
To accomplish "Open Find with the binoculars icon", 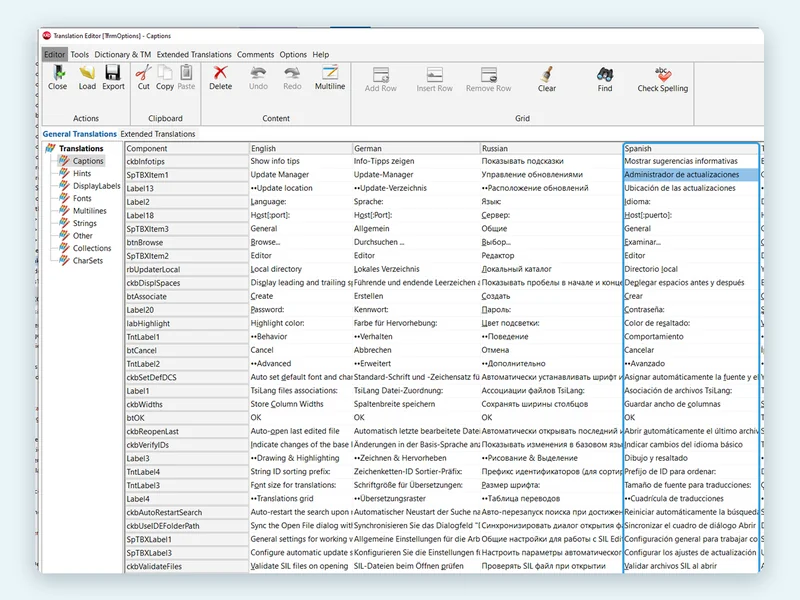I will click(605, 75).
